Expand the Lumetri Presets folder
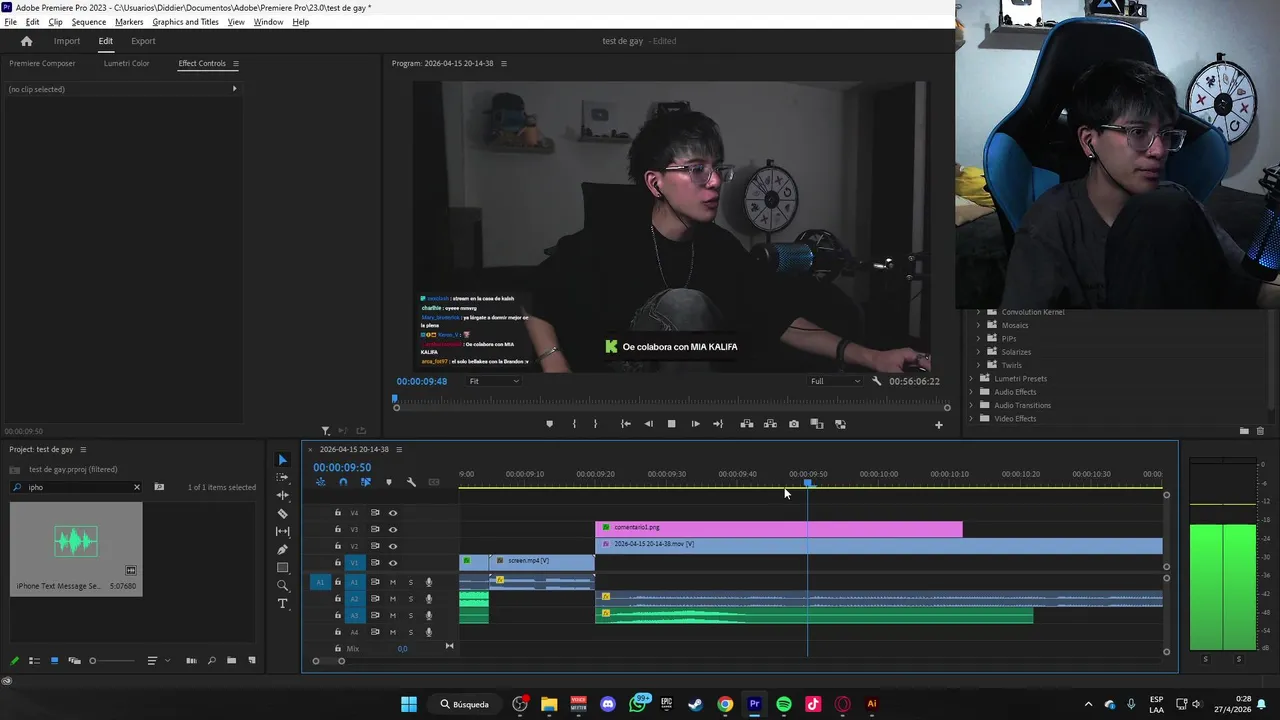Screen dimensions: 1280x720 coord(971,379)
